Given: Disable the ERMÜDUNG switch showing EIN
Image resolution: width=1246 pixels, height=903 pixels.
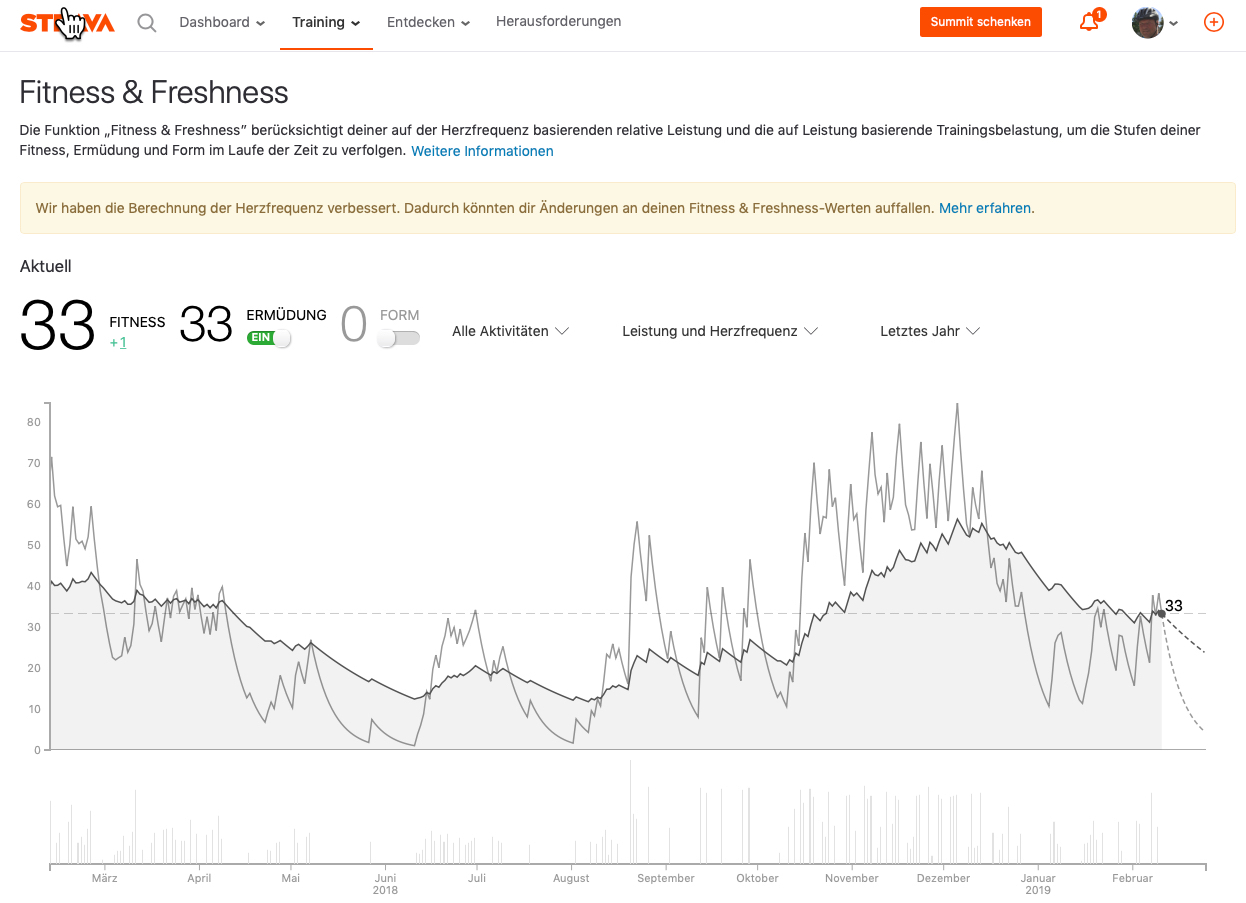Looking at the screenshot, I should [268, 338].
